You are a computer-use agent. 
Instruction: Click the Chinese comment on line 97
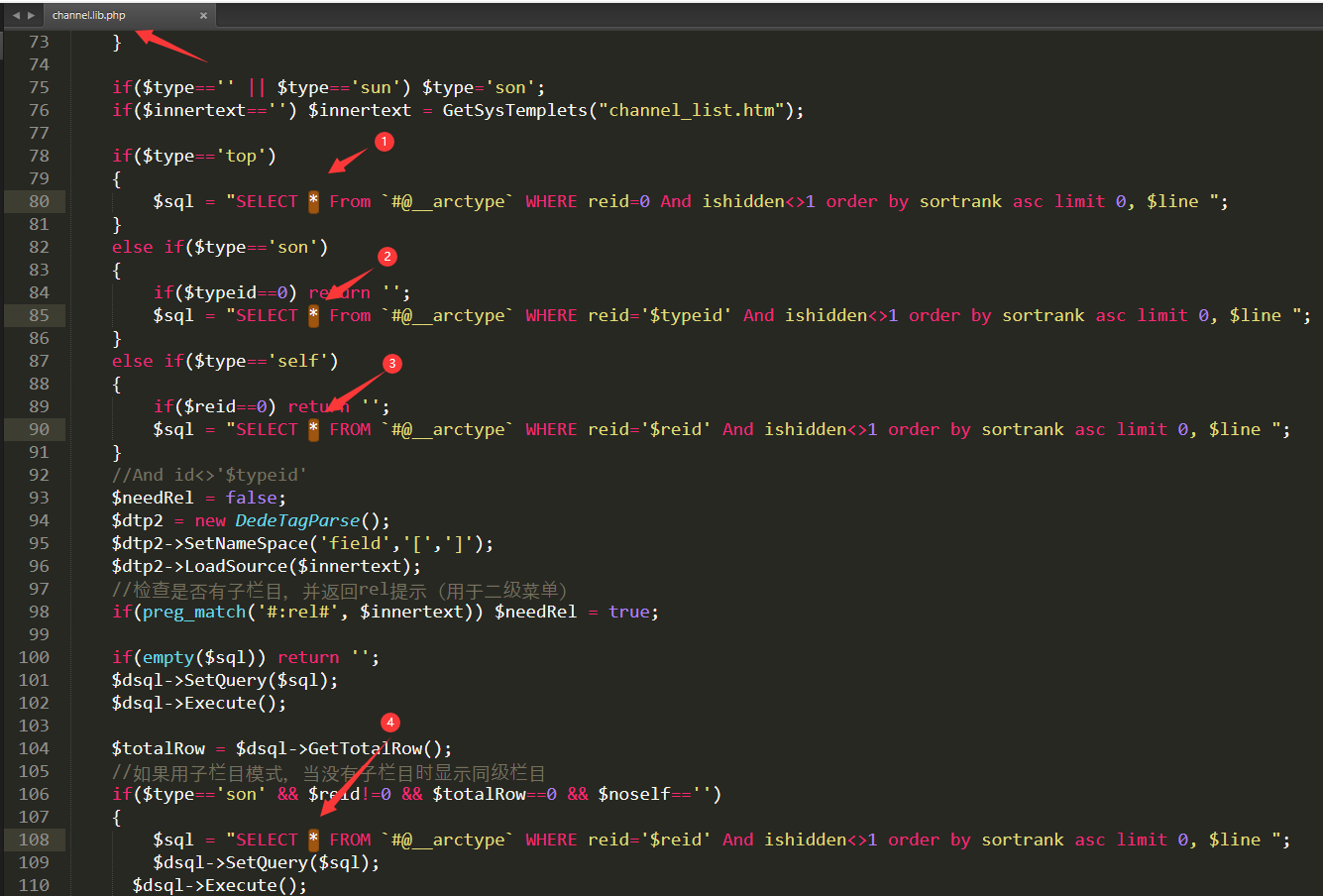point(340,590)
